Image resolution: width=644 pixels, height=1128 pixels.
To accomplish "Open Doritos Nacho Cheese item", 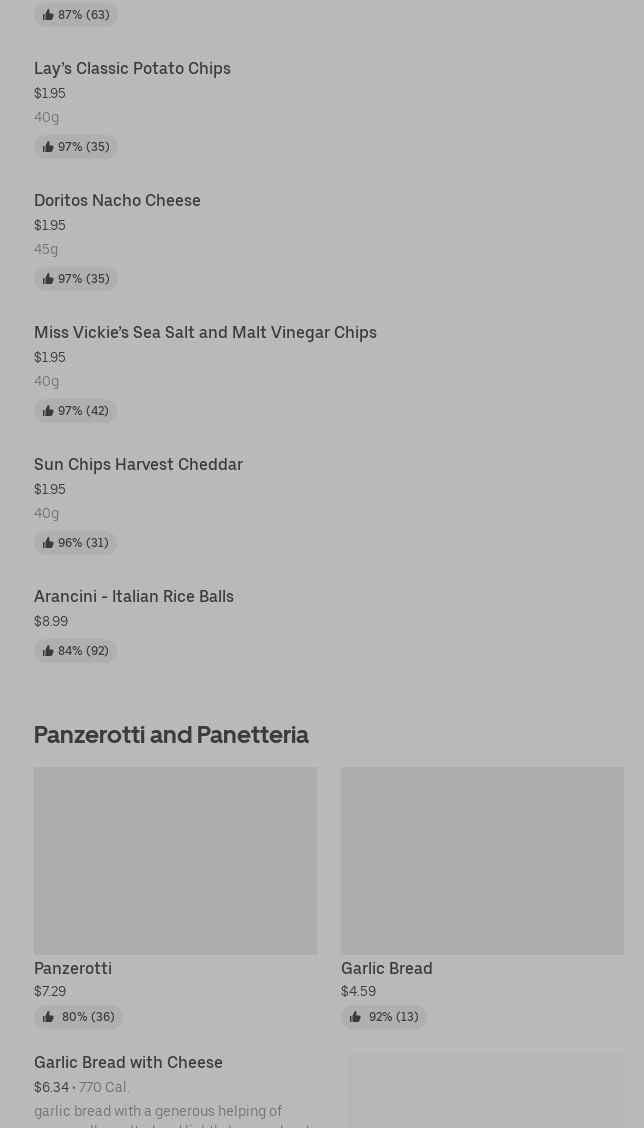I will [117, 200].
